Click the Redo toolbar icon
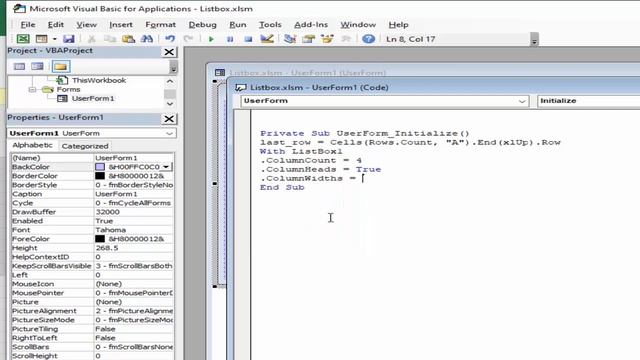 188,39
